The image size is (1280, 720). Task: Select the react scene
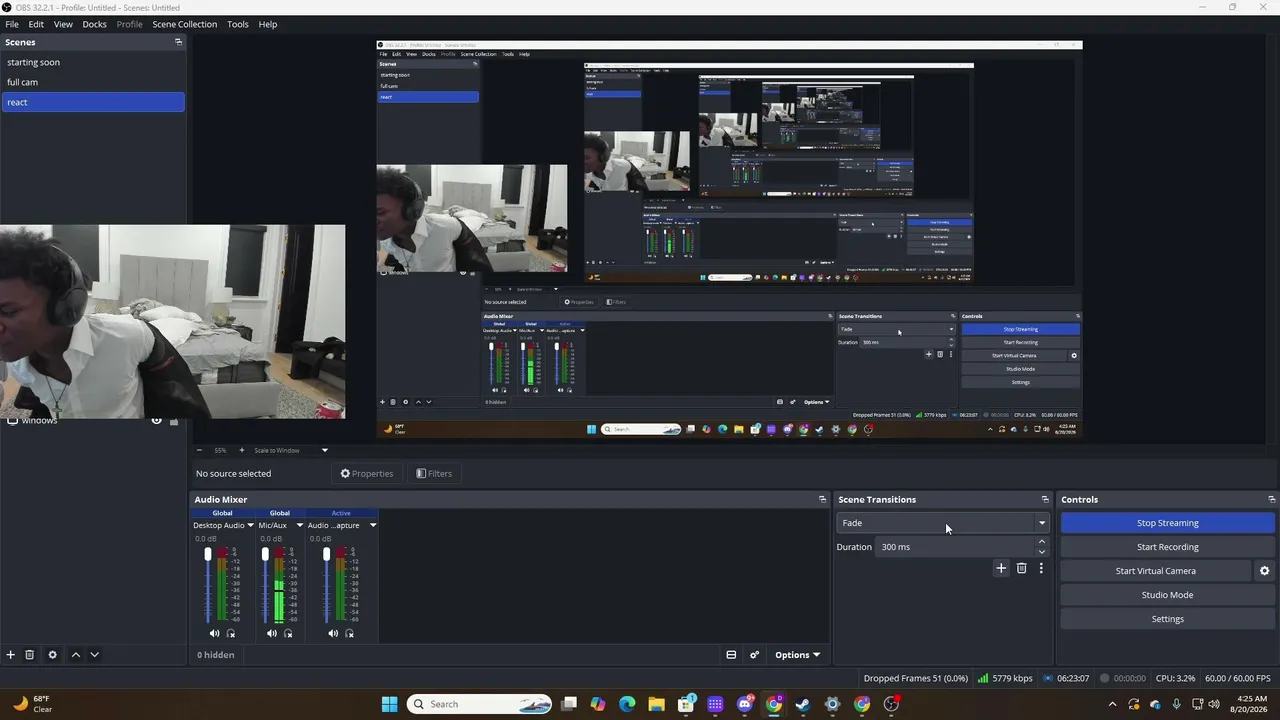[x=93, y=102]
